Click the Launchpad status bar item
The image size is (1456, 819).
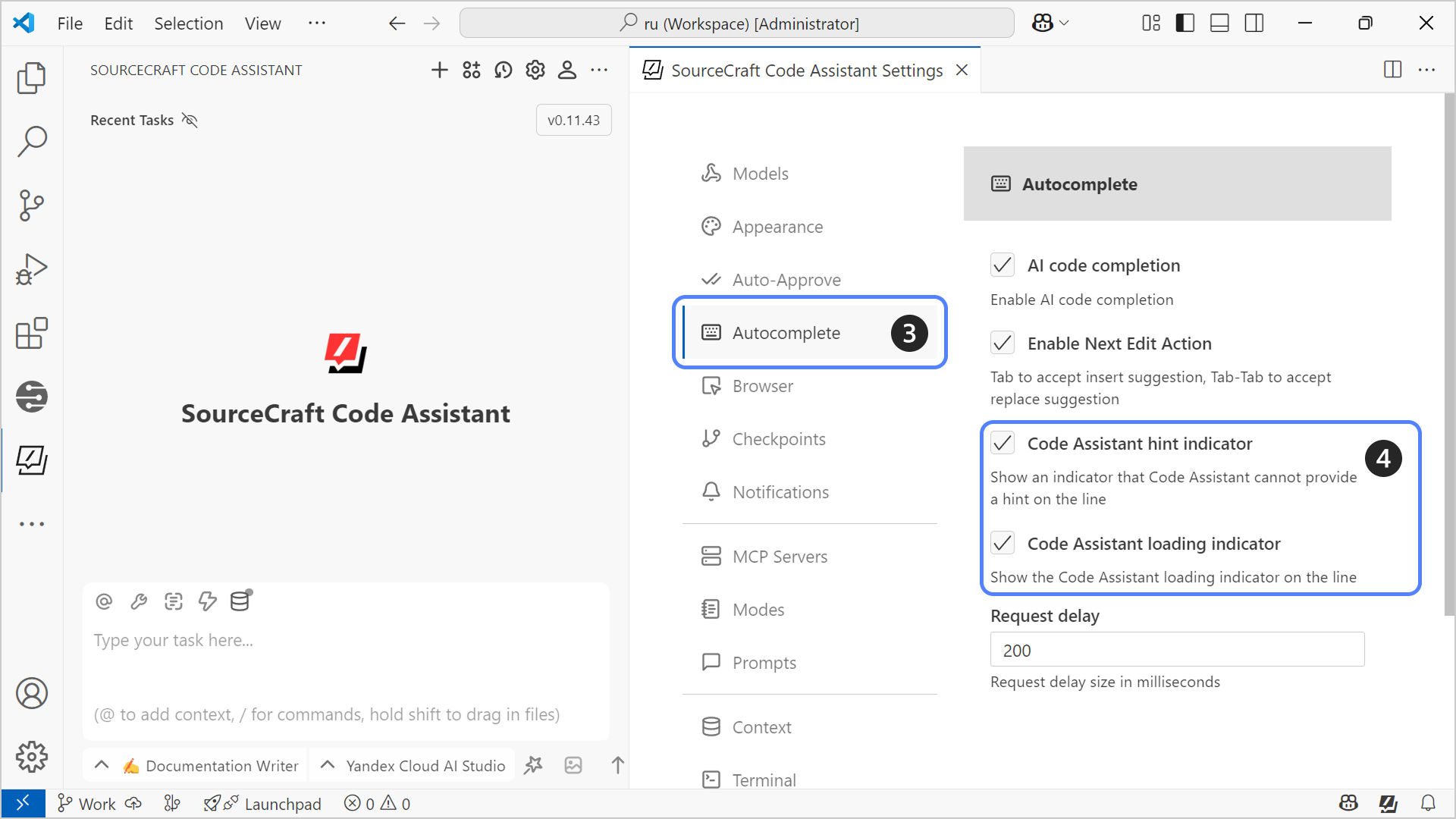(263, 804)
